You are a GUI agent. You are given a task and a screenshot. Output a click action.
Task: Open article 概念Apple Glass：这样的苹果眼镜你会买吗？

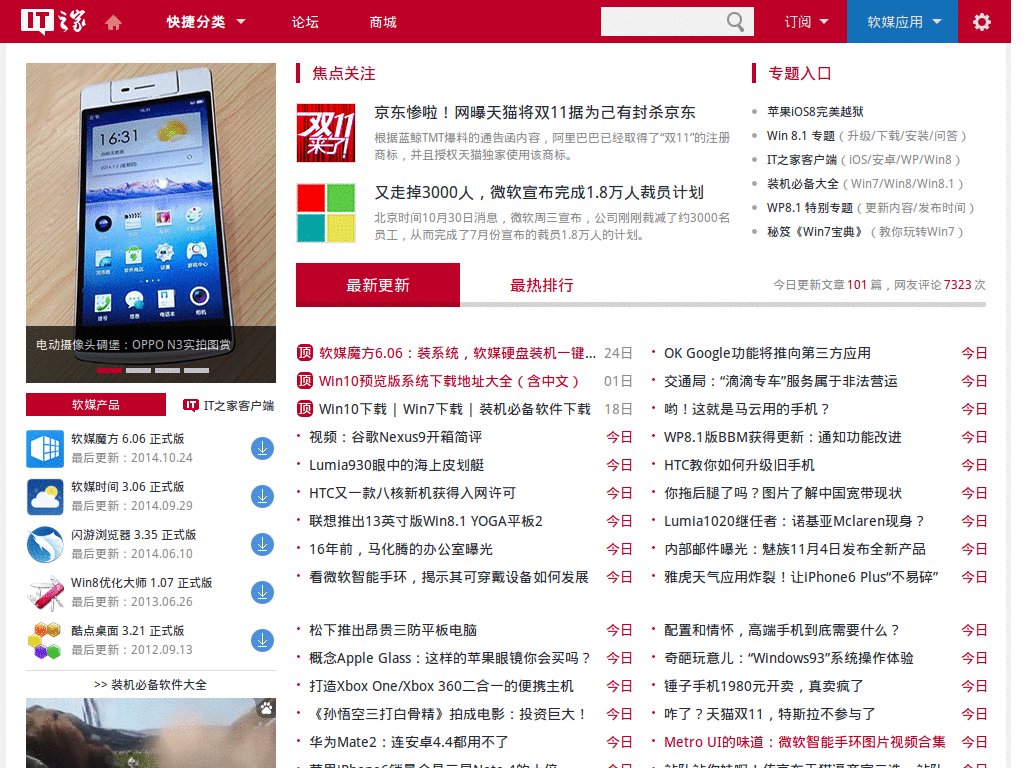pyautogui.click(x=450, y=658)
